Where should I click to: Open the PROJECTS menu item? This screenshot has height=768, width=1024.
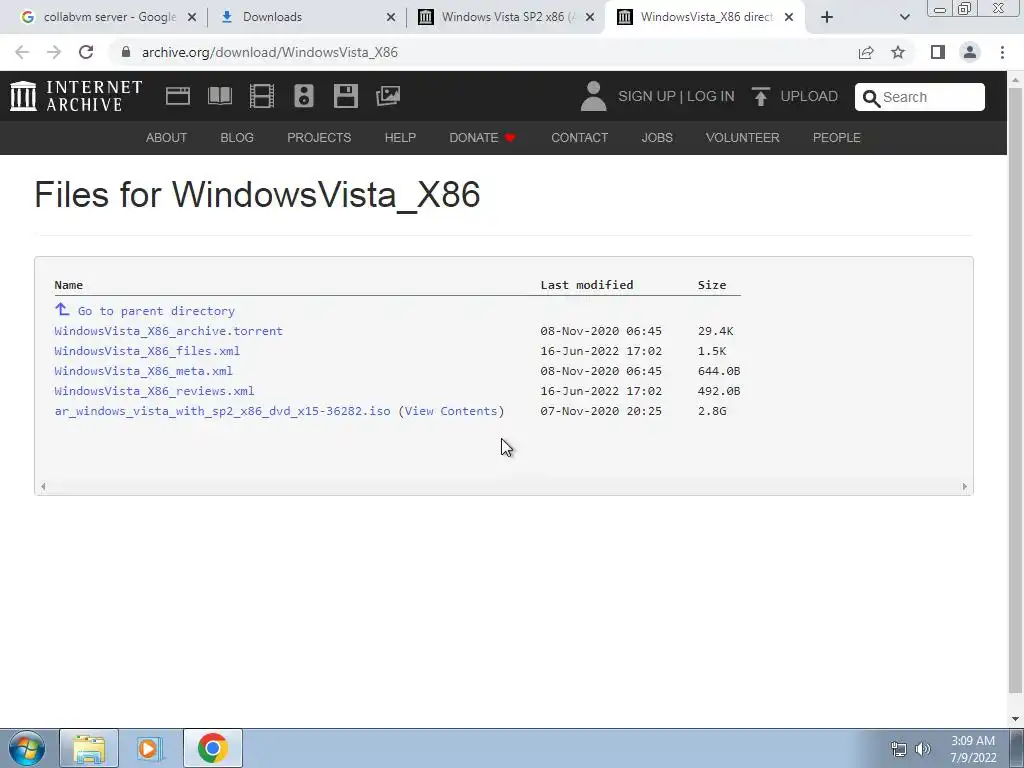(319, 138)
